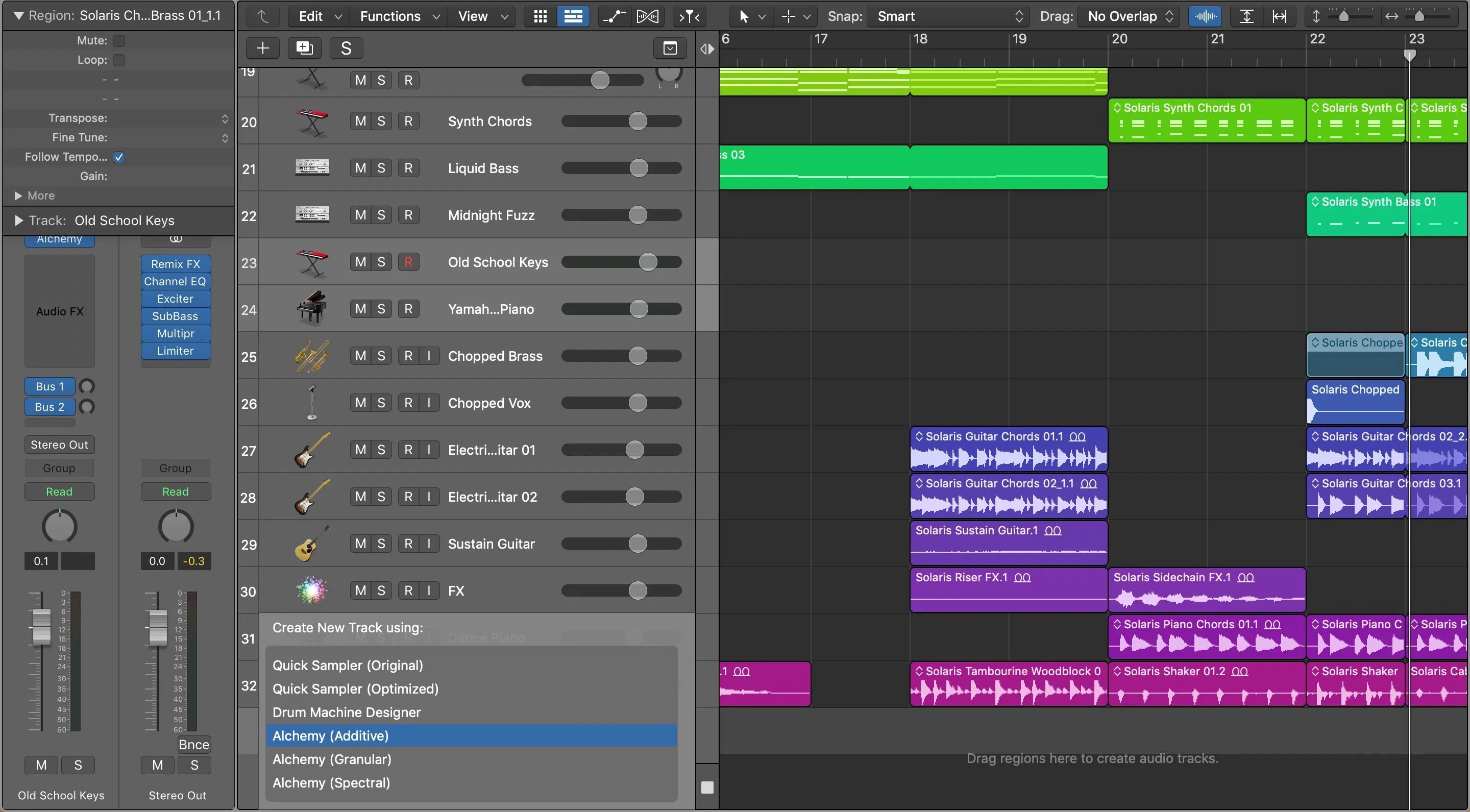
Task: Click the Flex show/hide icon
Action: click(647, 16)
